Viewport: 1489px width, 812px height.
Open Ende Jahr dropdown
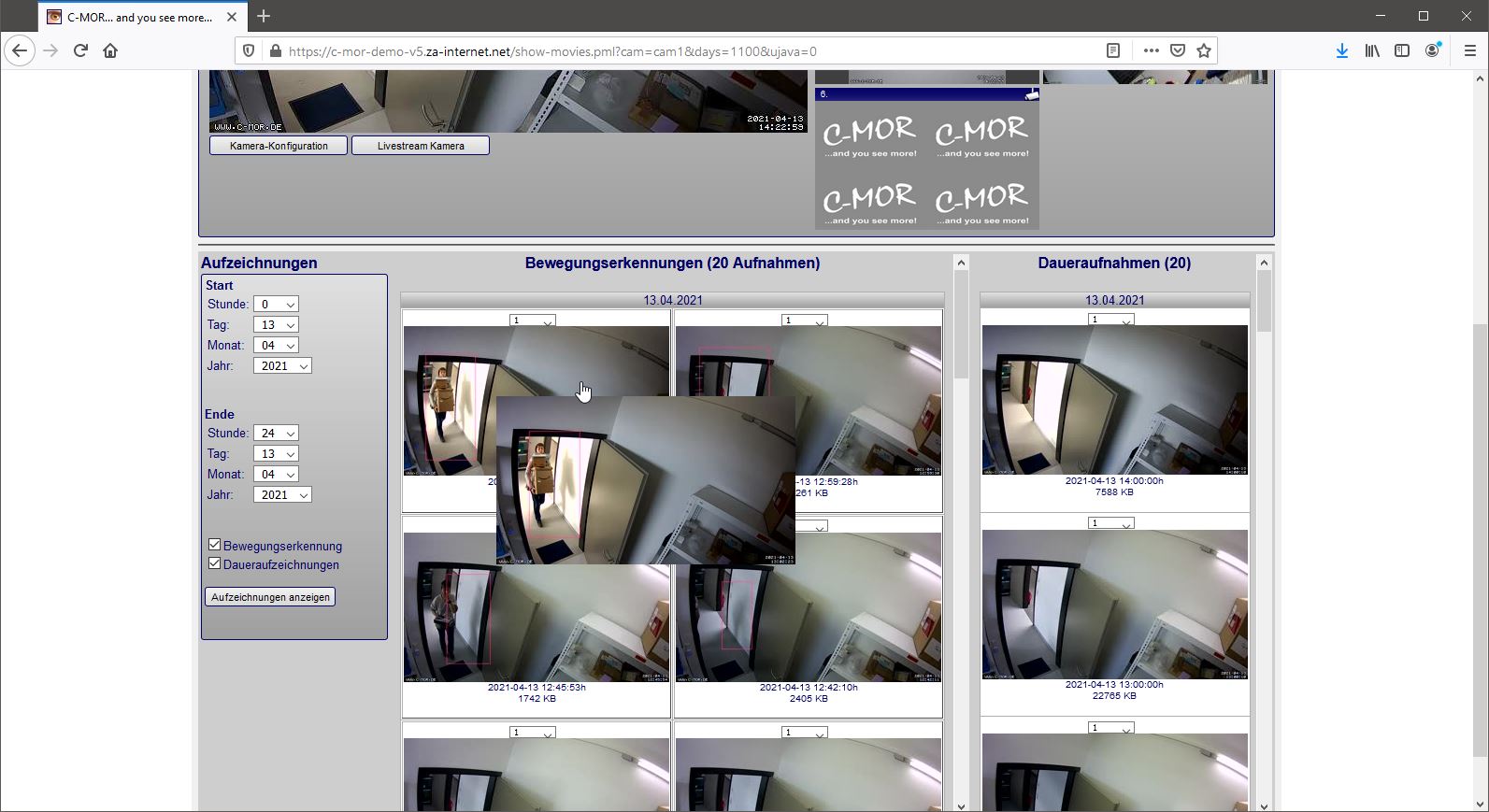point(282,495)
